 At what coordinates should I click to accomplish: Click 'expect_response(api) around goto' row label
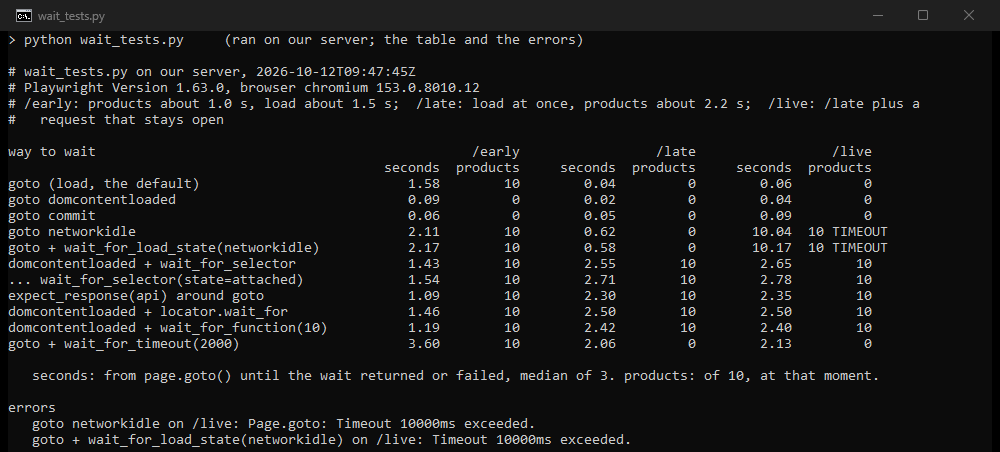pos(136,296)
